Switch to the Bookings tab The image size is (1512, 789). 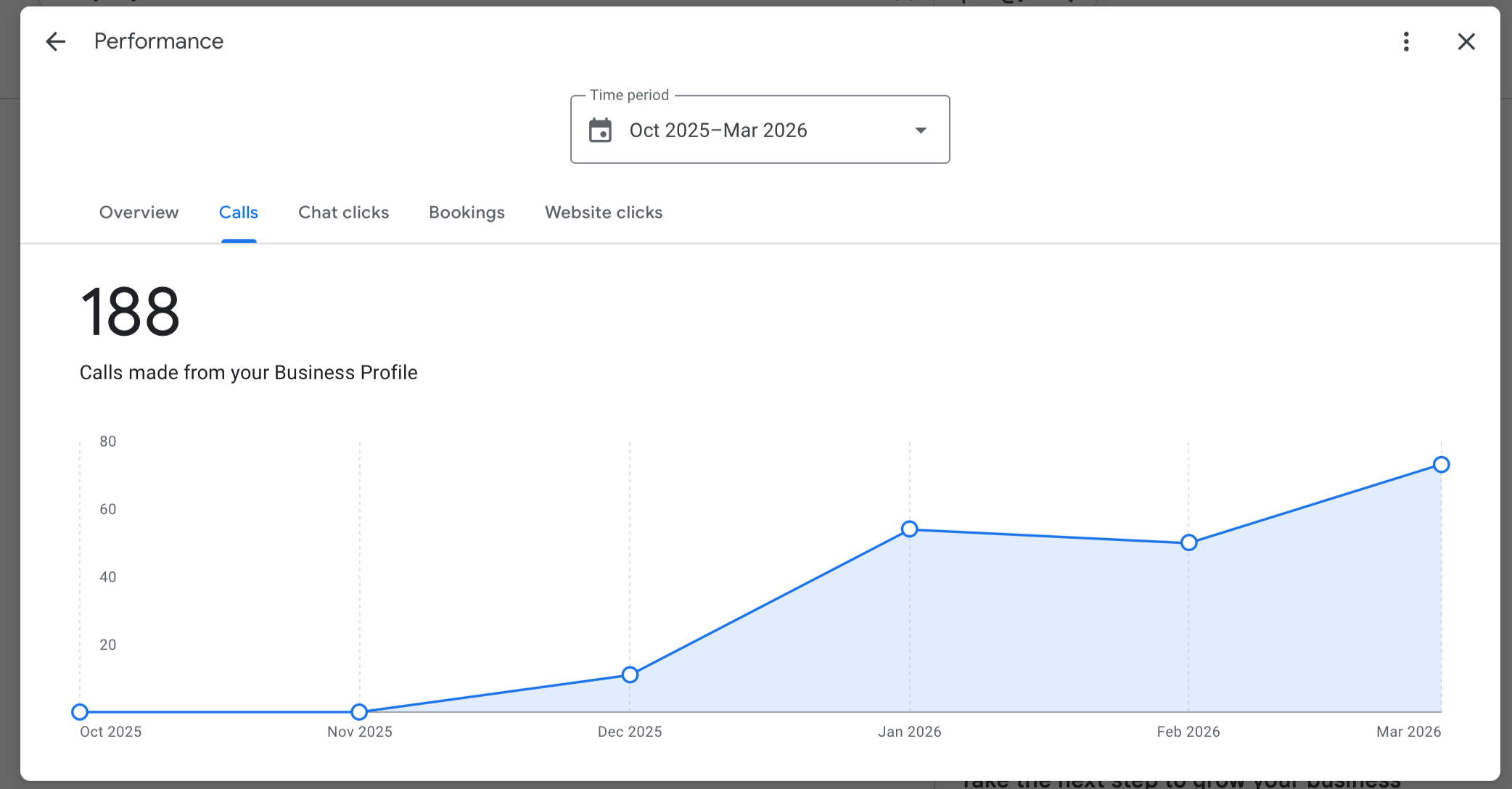pyautogui.click(x=467, y=212)
